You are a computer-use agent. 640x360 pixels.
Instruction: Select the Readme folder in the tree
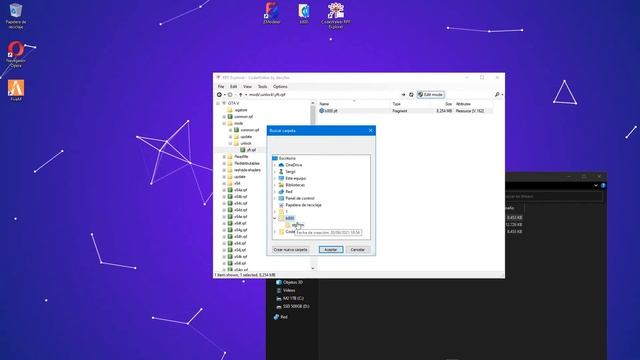(x=241, y=157)
